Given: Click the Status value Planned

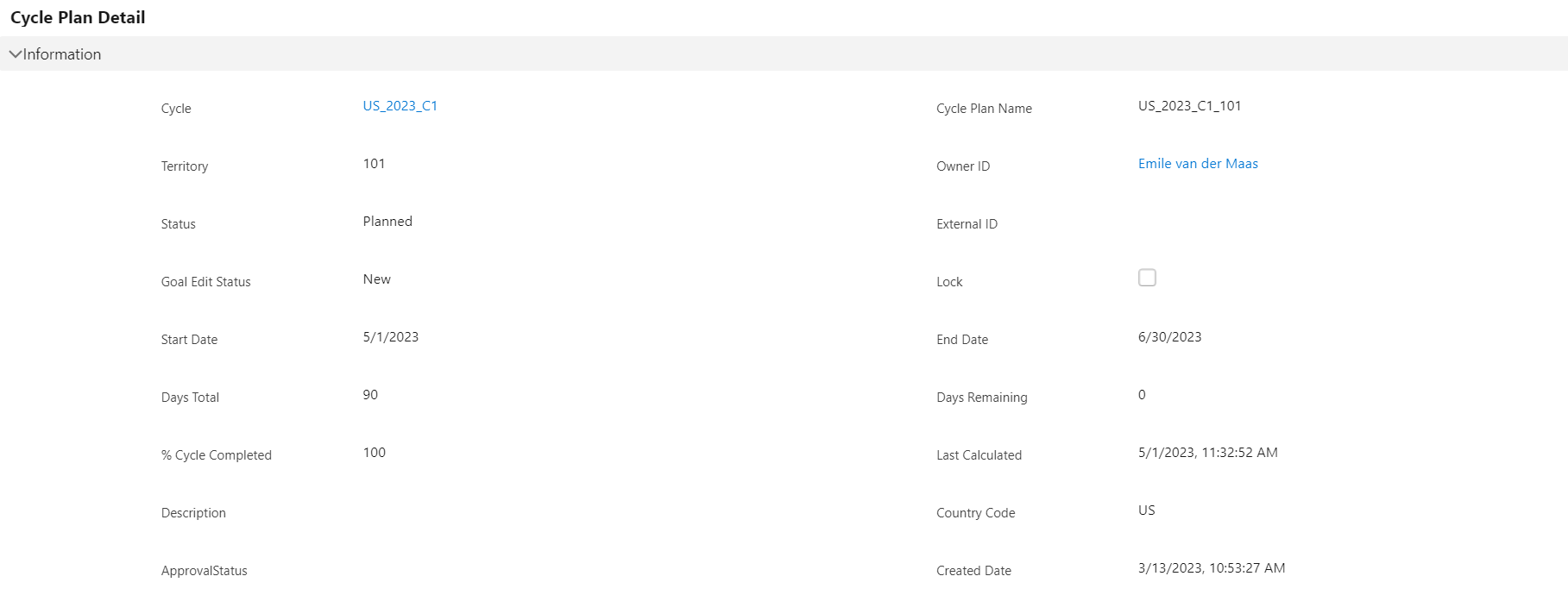Looking at the screenshot, I should pos(387,221).
